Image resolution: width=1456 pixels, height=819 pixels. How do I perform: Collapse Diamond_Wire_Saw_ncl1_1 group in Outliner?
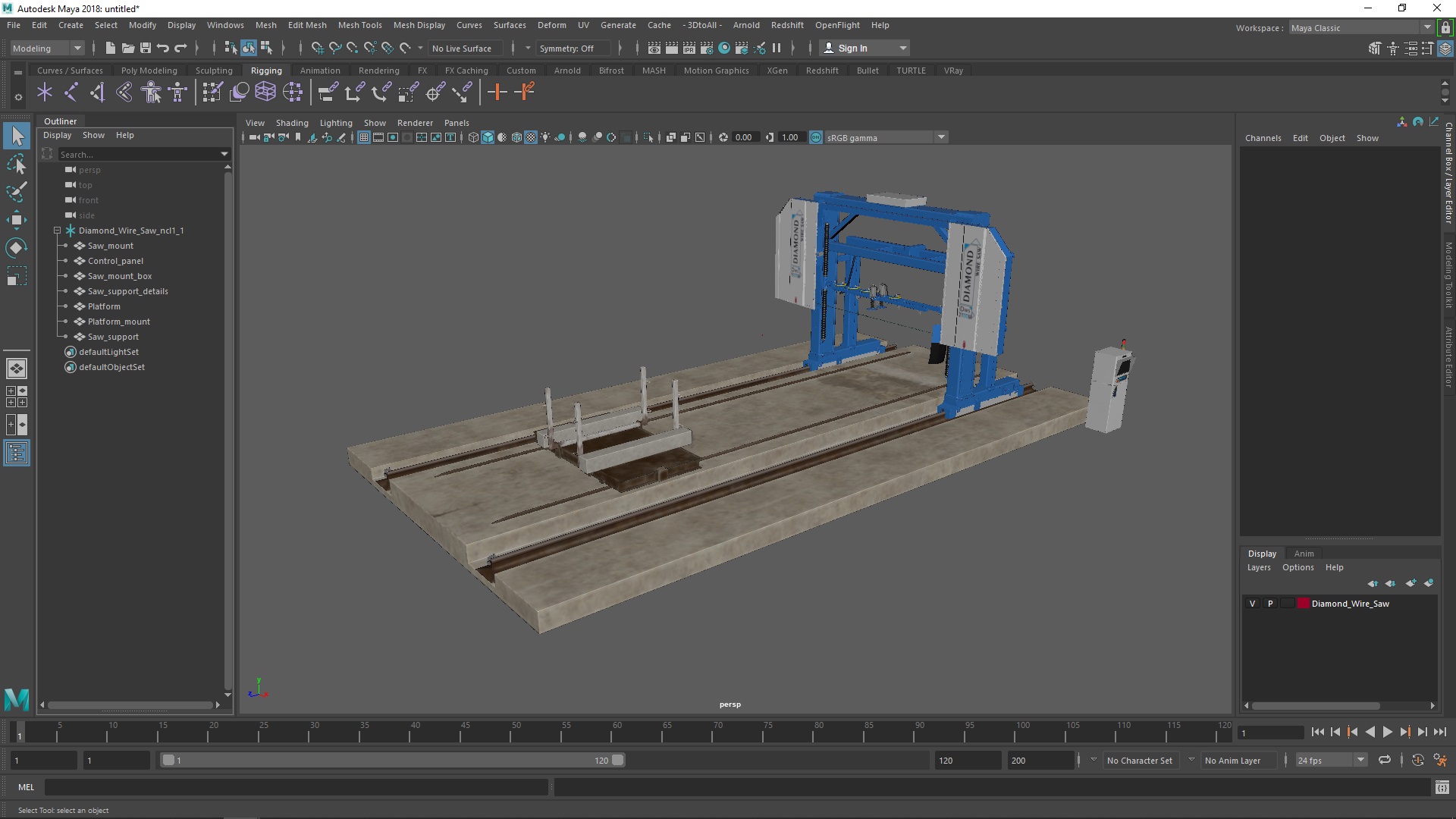[x=57, y=231]
